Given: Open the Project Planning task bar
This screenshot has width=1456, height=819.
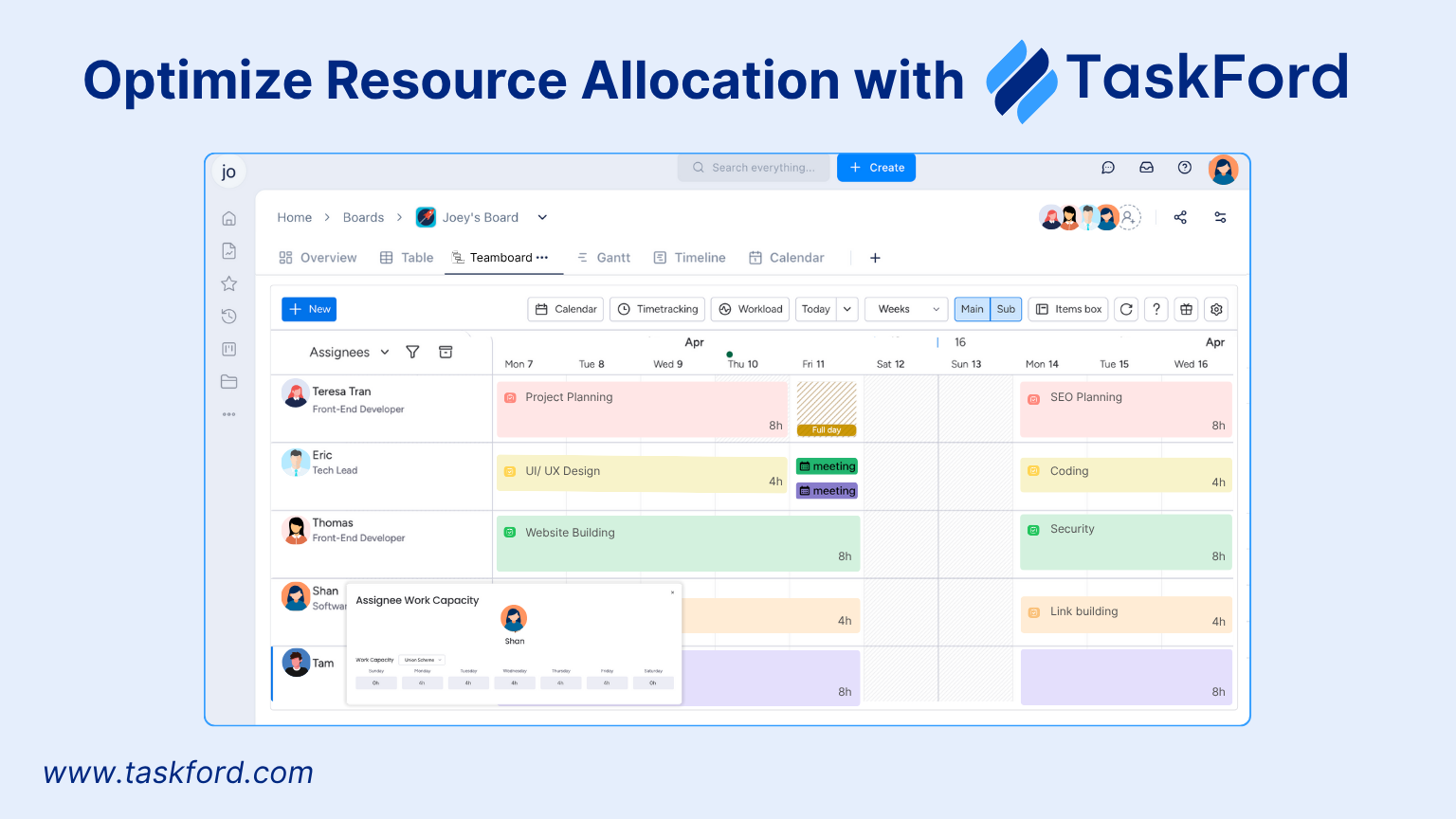Looking at the screenshot, I should tap(642, 409).
